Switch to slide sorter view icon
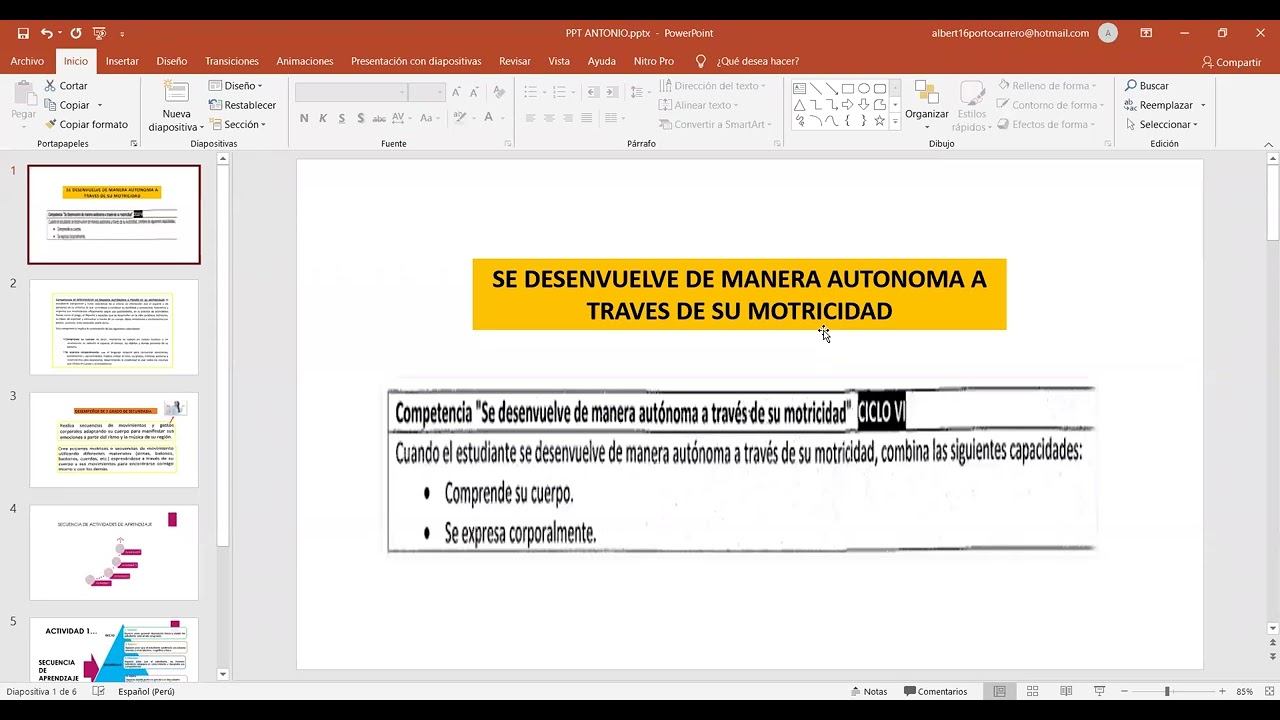1280x720 pixels. pyautogui.click(x=1033, y=691)
